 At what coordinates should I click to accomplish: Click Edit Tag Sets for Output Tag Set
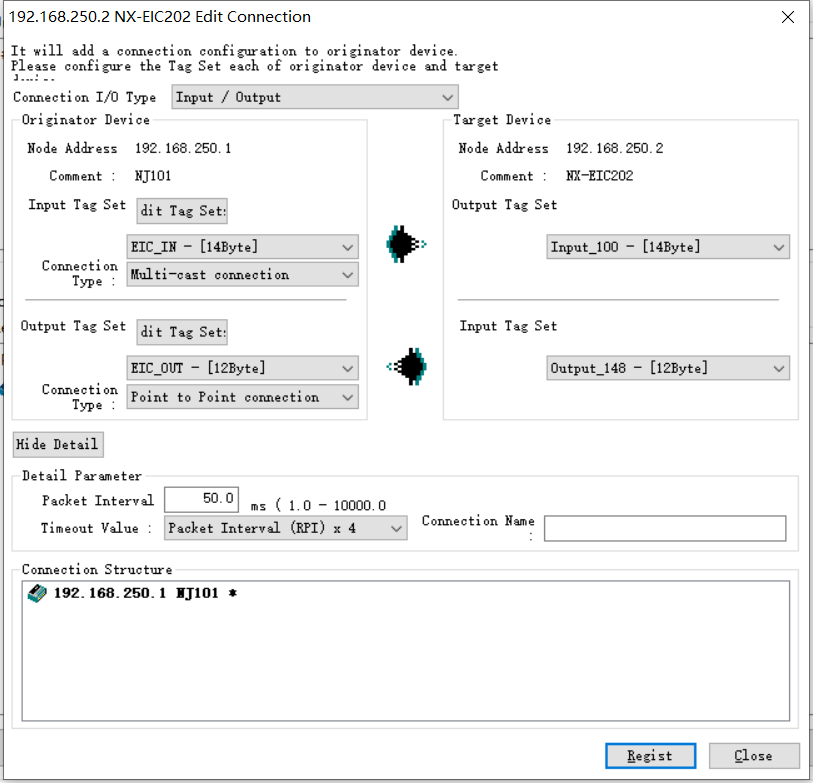[x=182, y=332]
